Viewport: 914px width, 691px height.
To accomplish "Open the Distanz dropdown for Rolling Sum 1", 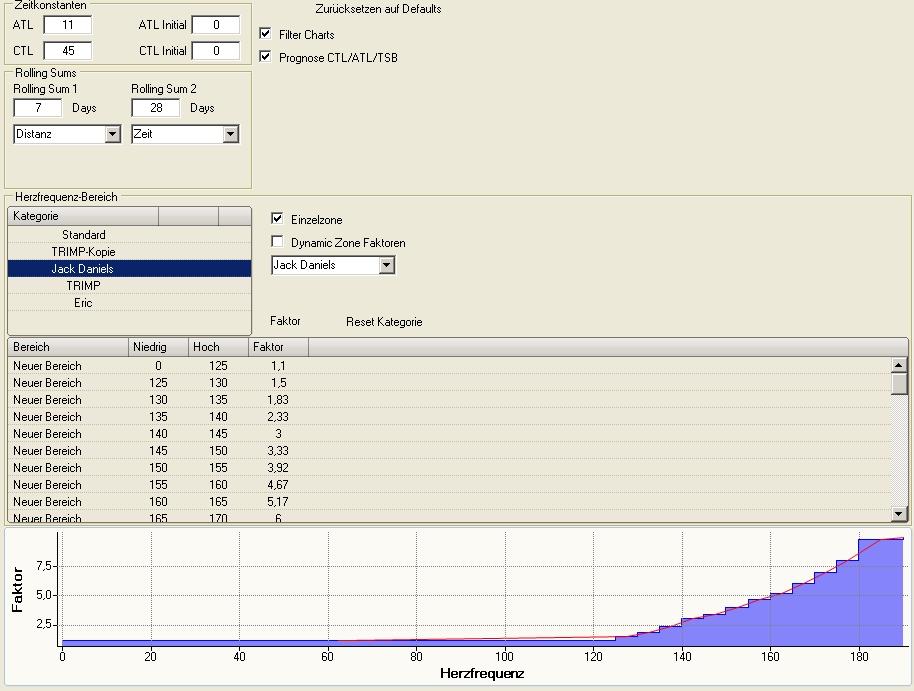I will pos(113,134).
